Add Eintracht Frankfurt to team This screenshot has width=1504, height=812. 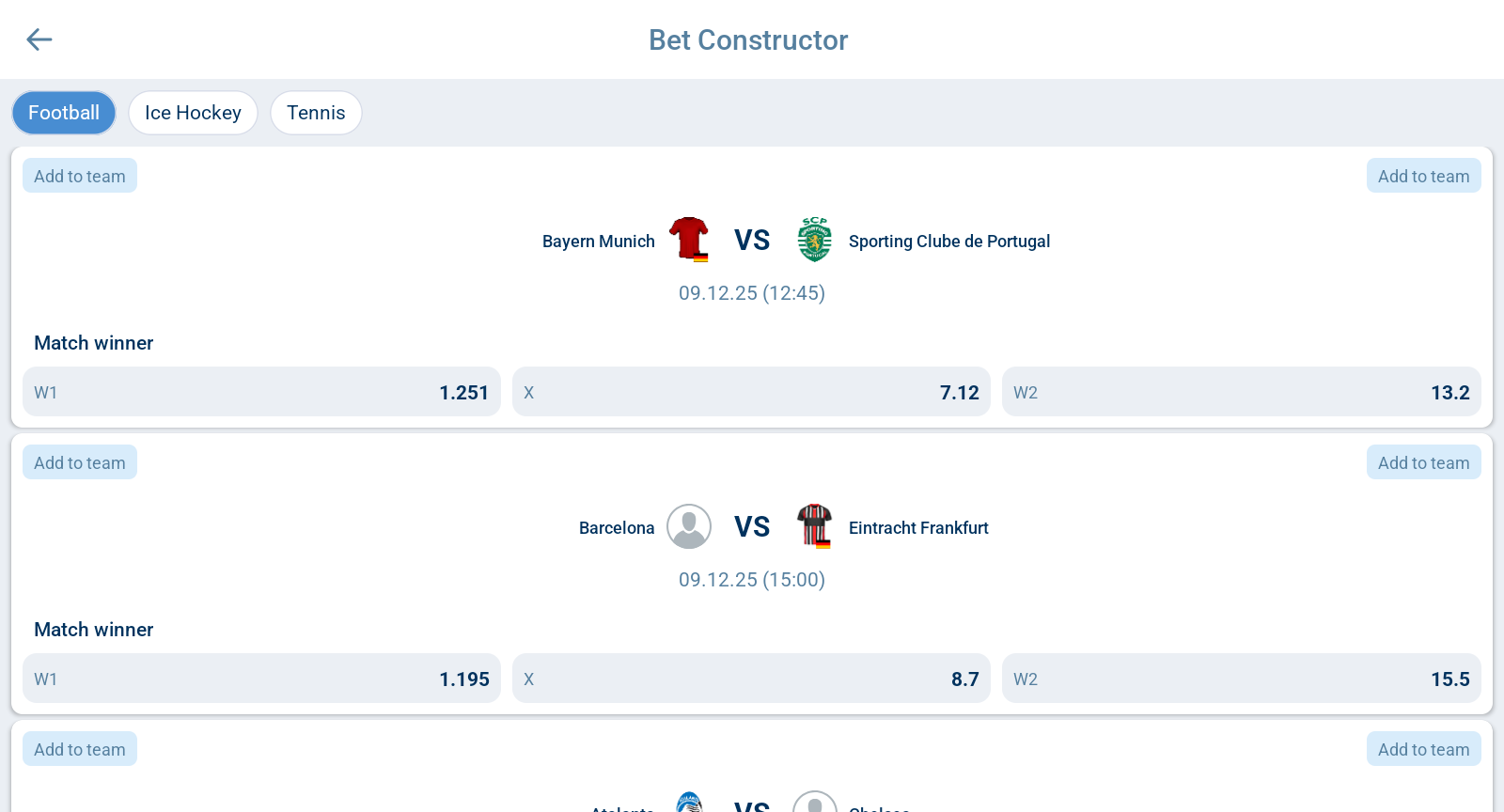coord(1423,462)
